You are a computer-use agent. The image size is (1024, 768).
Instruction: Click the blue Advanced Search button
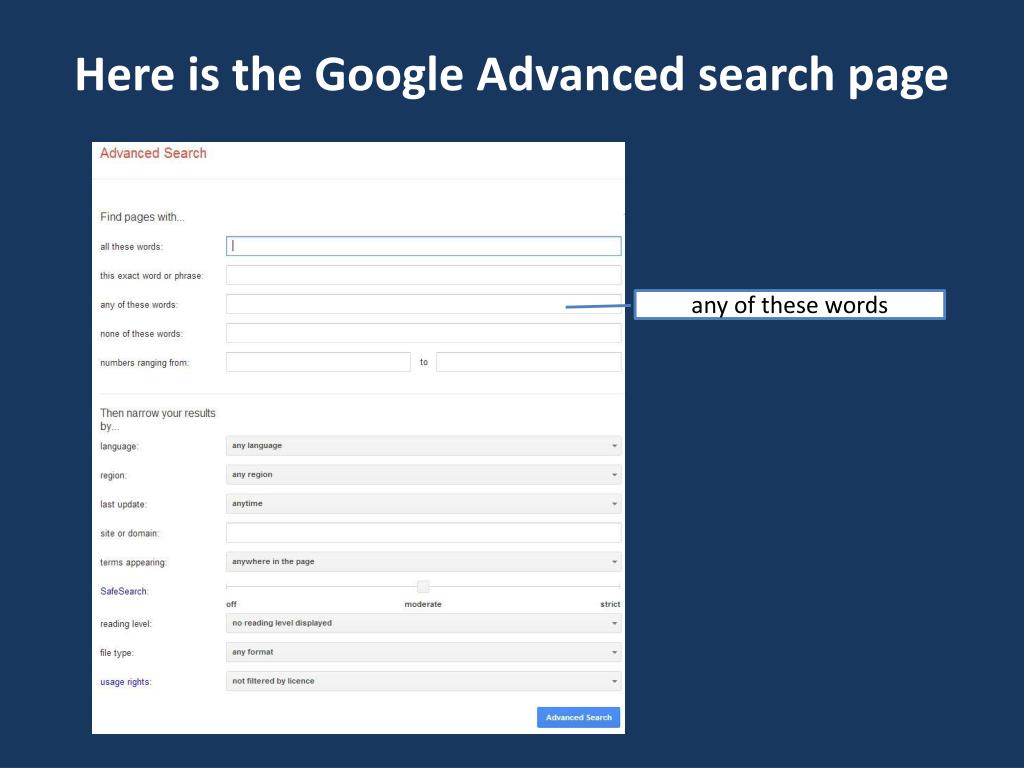[578, 717]
